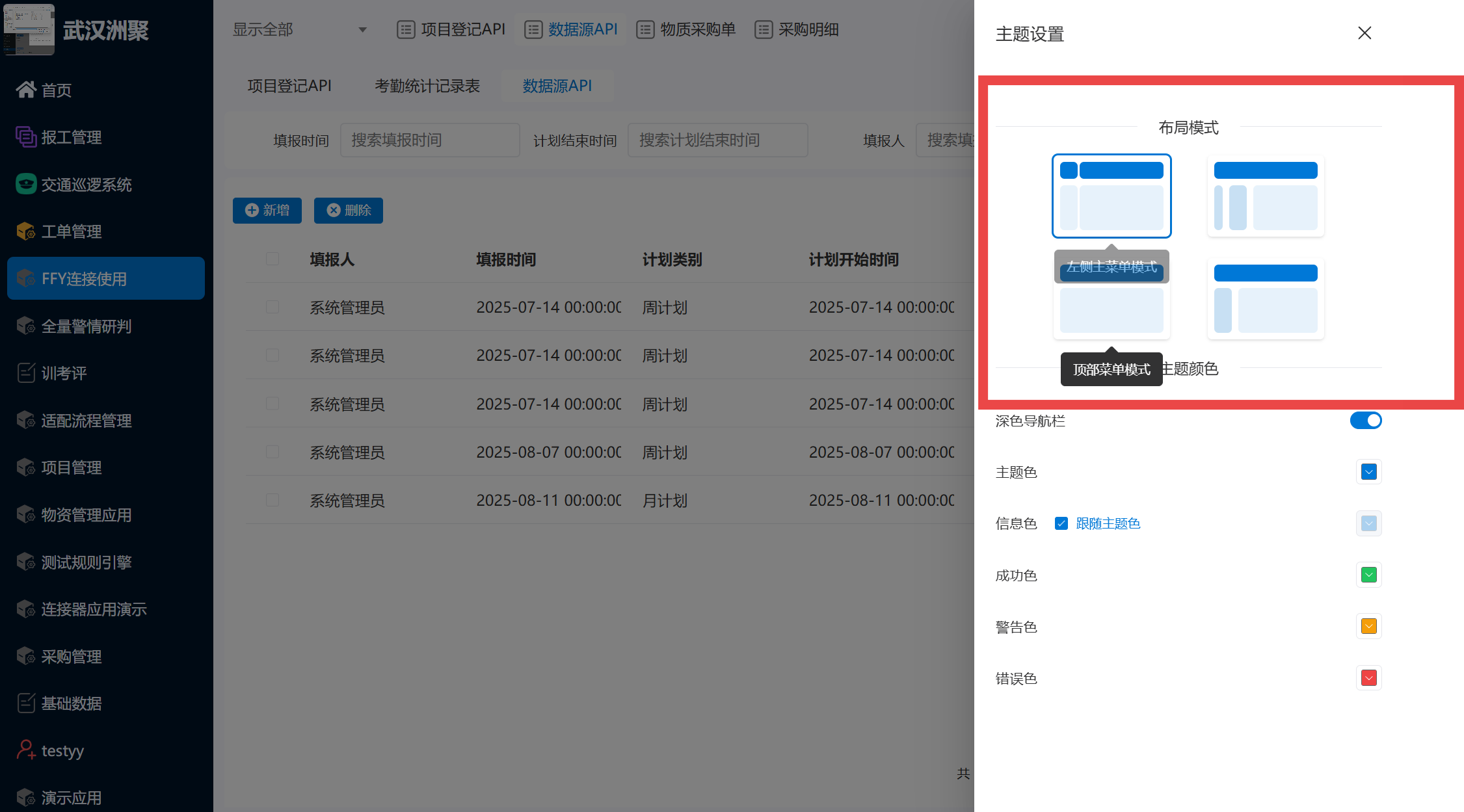Open the 主题色 color dropdown
The image size is (1464, 812).
pos(1368,472)
